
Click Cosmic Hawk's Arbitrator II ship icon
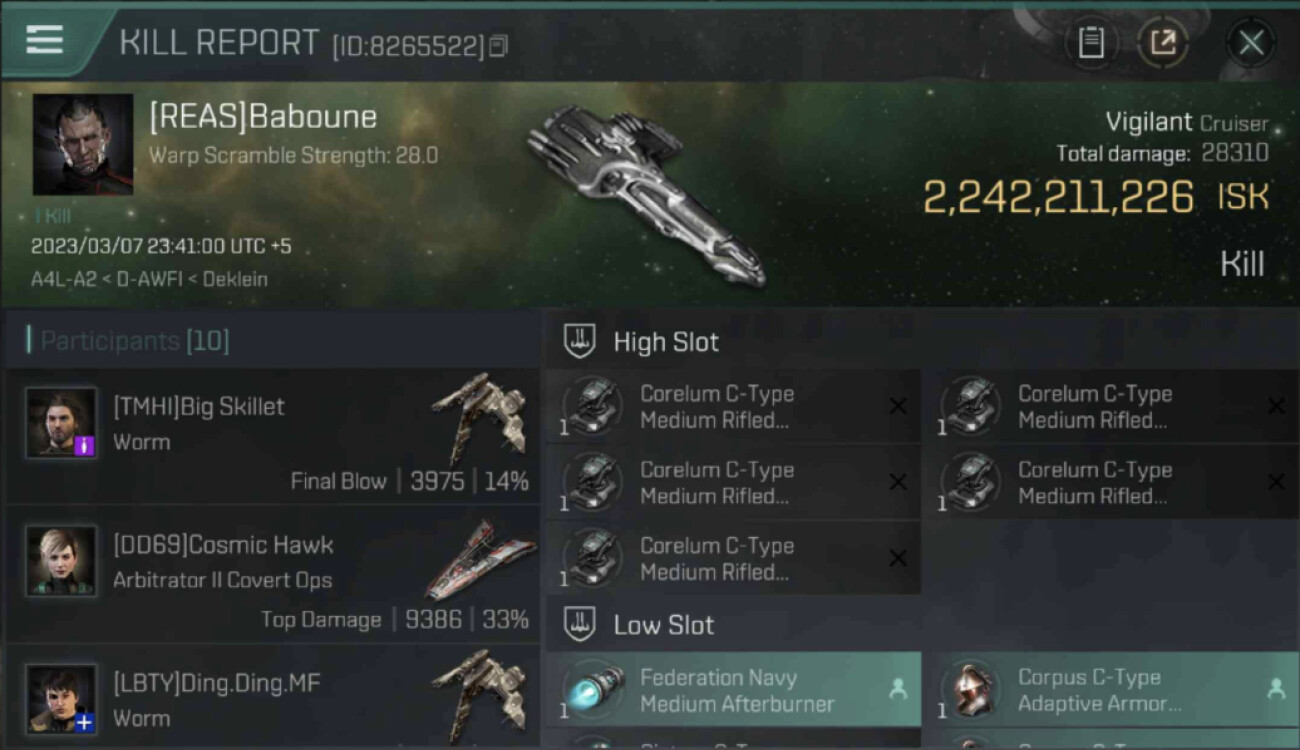tap(480, 560)
